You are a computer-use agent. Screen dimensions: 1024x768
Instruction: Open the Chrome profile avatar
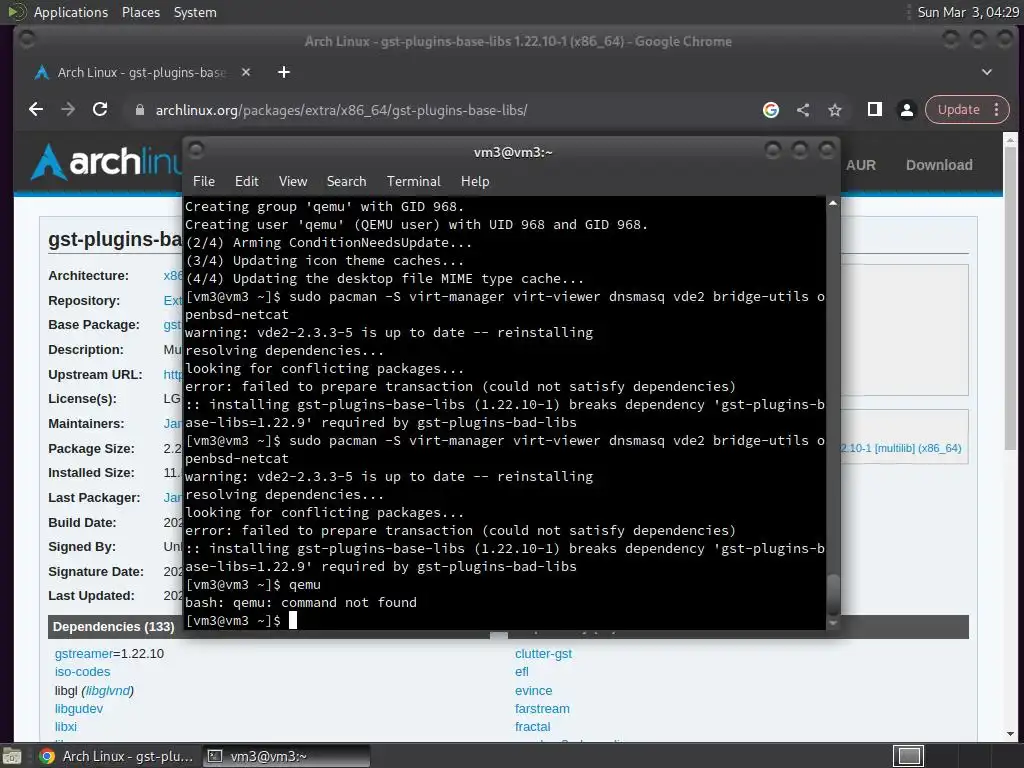(906, 110)
